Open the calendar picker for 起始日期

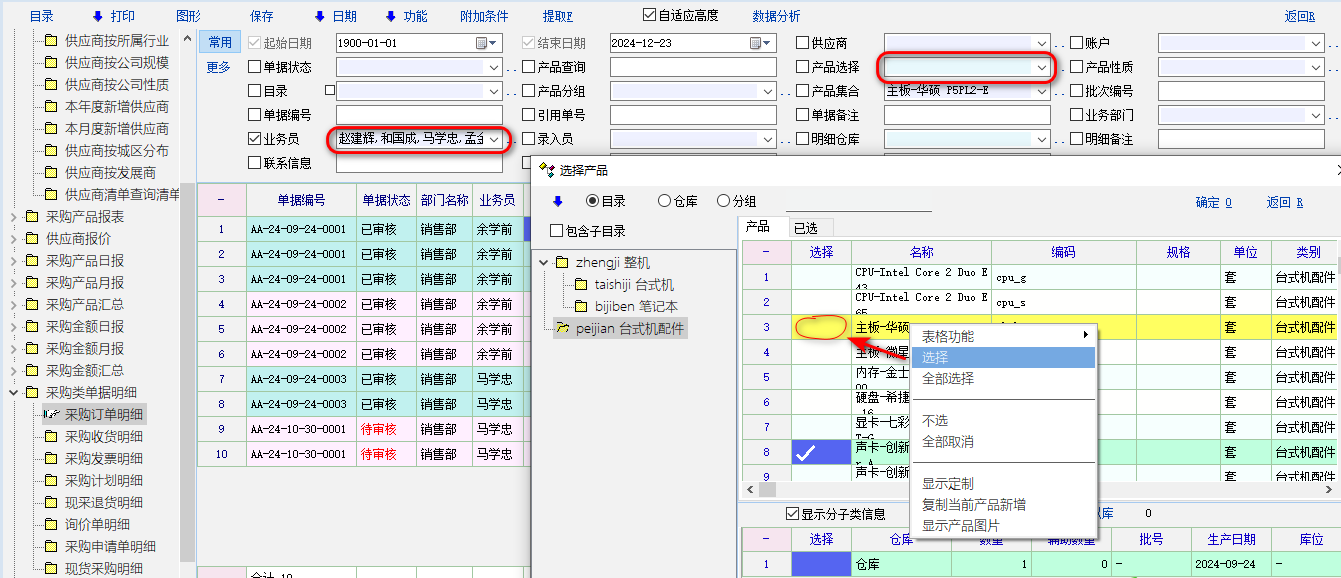pyautogui.click(x=482, y=43)
